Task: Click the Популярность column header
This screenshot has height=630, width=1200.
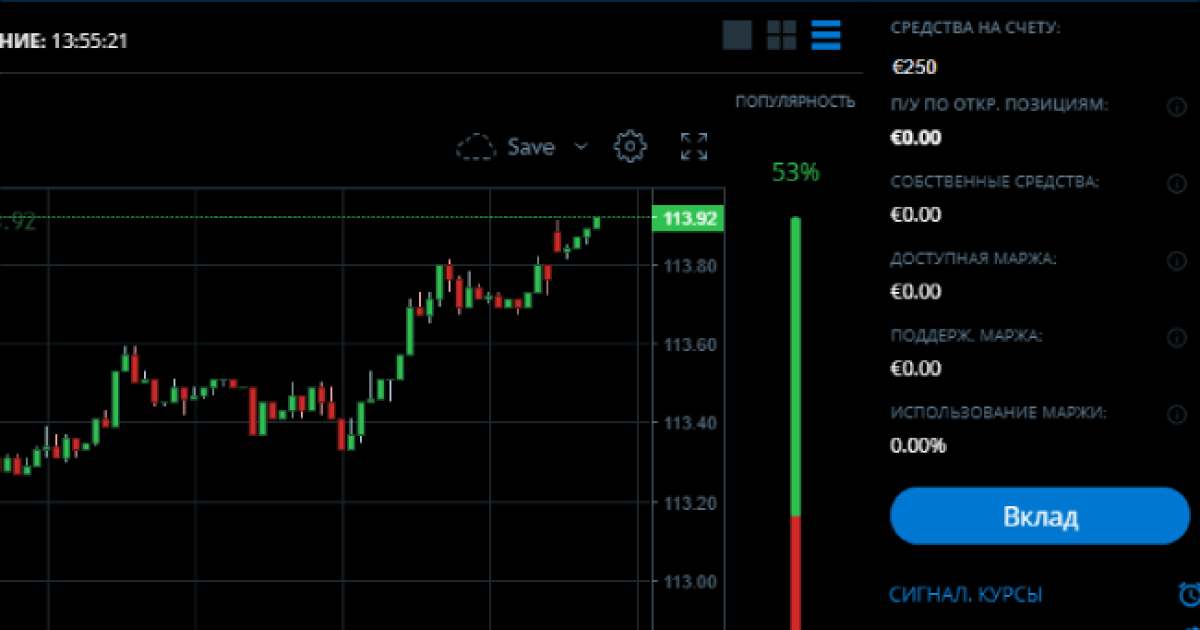Action: (795, 102)
